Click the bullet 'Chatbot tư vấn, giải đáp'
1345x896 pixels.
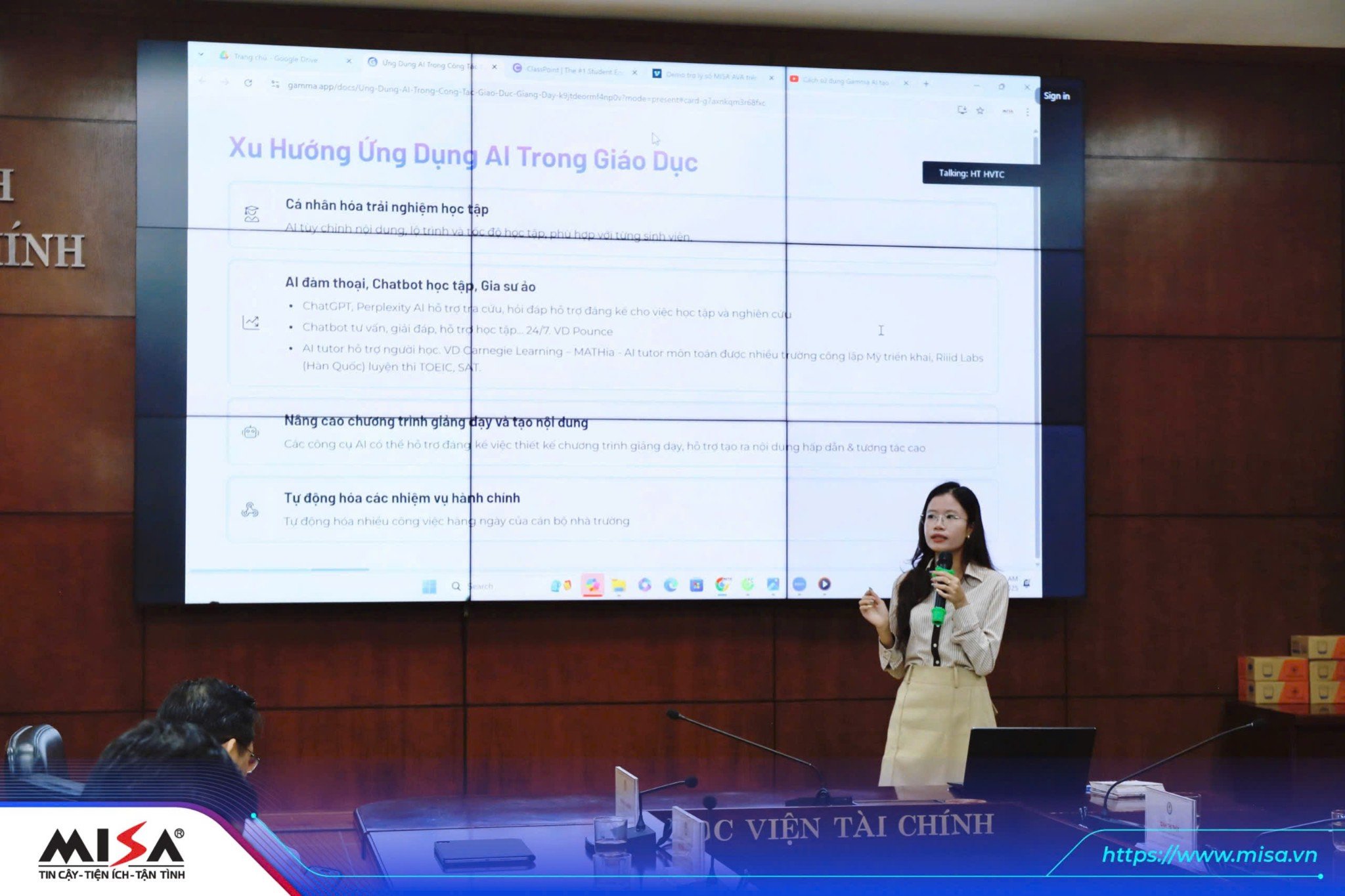(x=457, y=328)
